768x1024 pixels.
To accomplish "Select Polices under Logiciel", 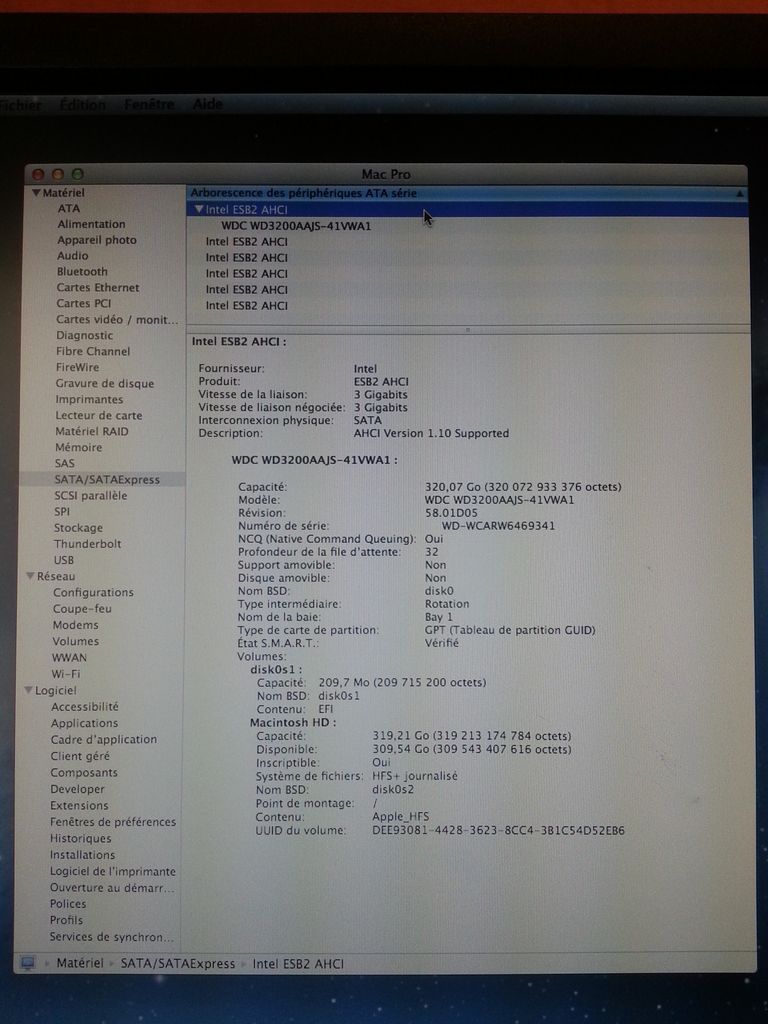I will tap(68, 904).
